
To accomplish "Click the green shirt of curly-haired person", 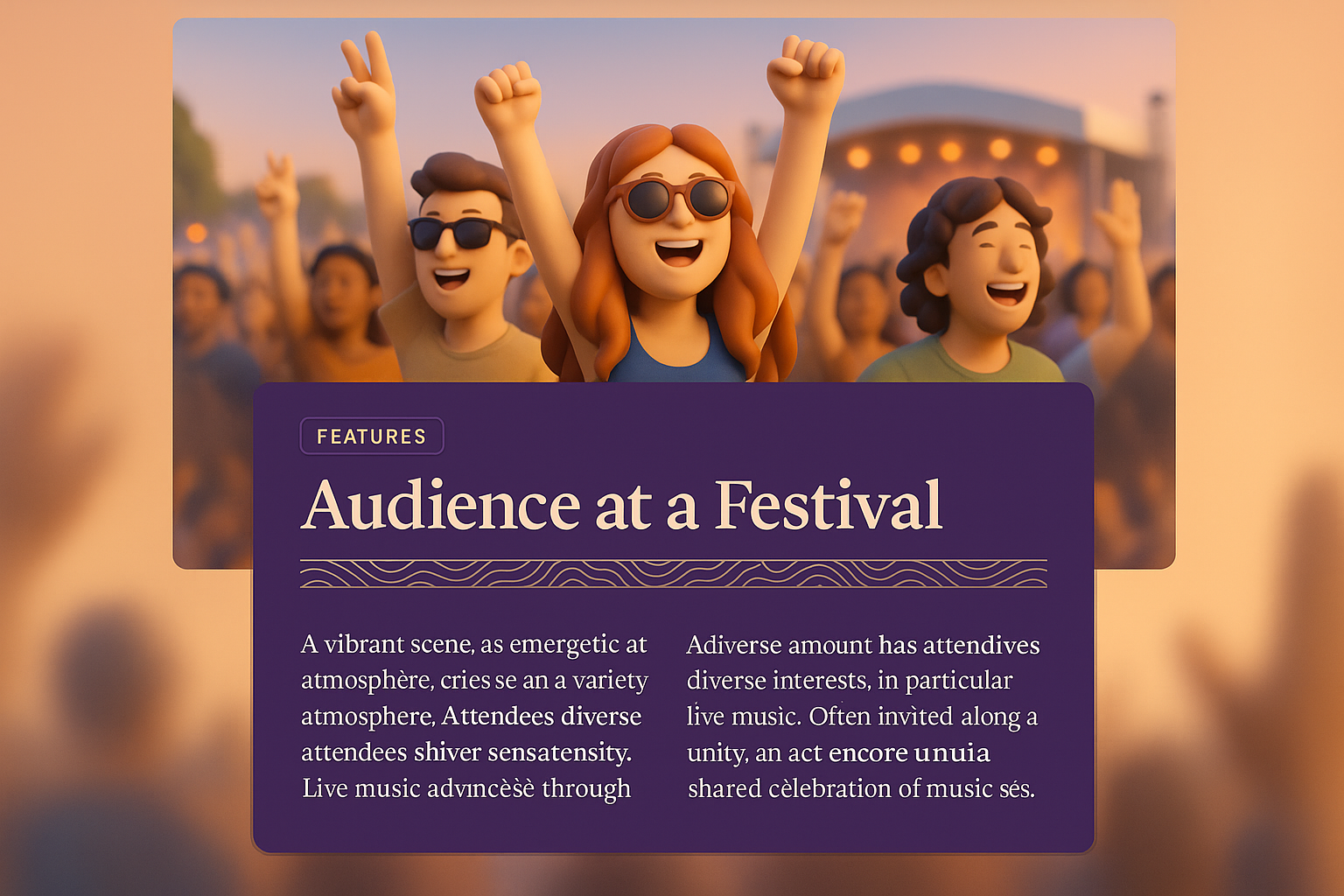I will coord(958,363).
